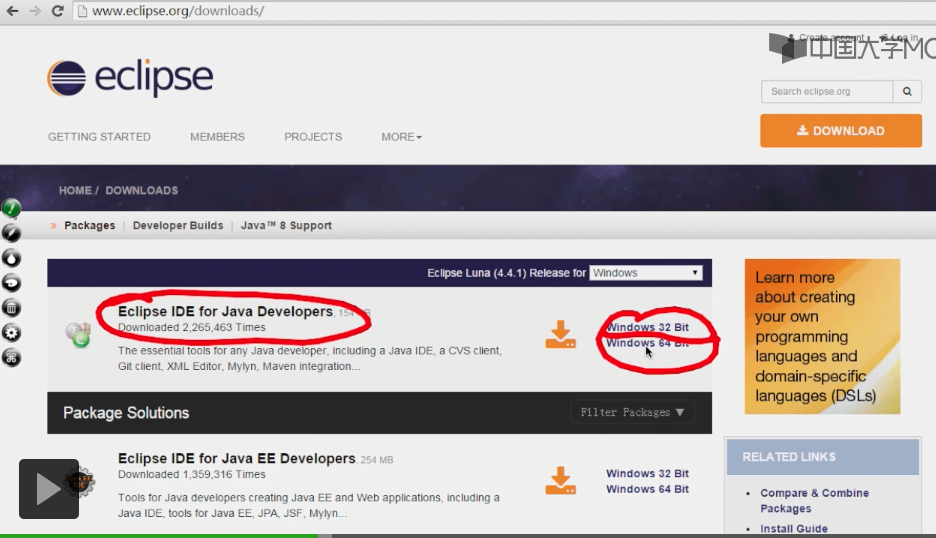The image size is (936, 538).
Task: Select the feather brush annotation tool
Action: point(11,233)
